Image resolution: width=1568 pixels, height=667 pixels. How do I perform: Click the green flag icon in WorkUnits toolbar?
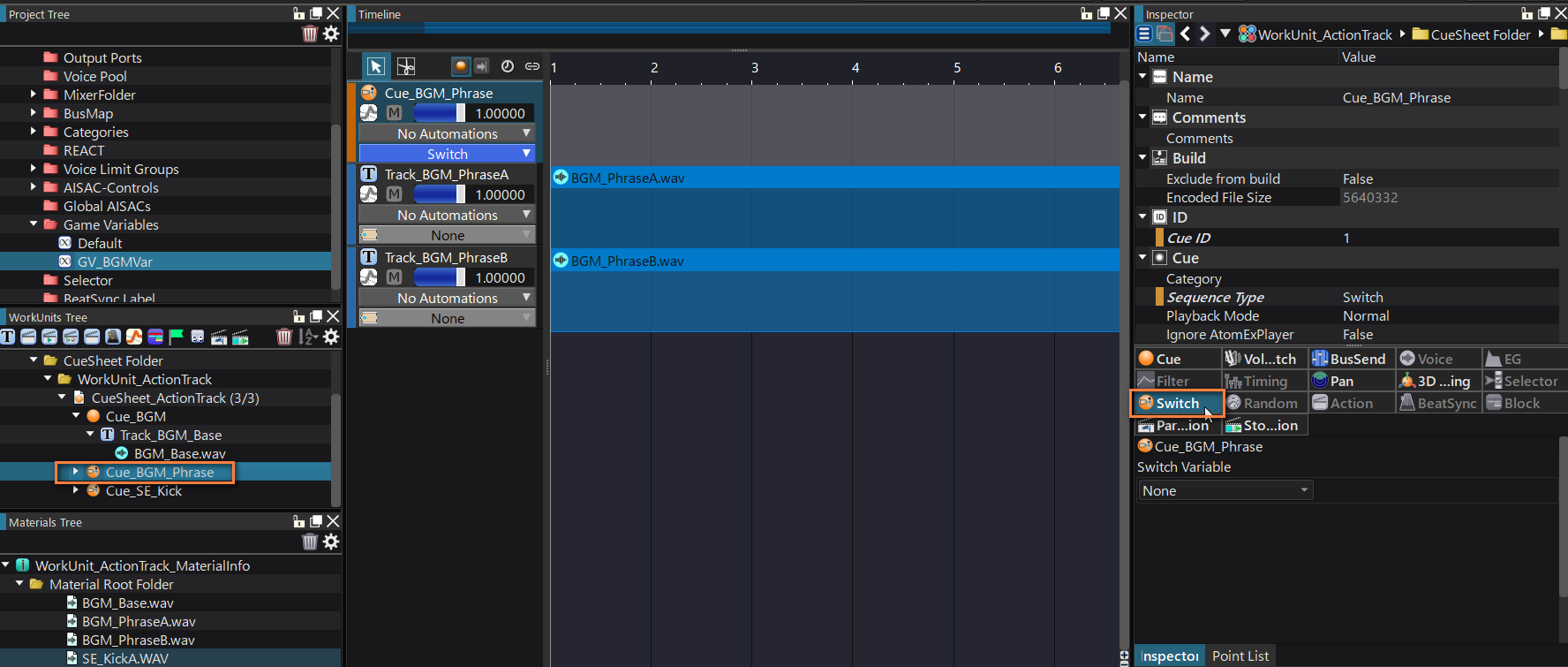[177, 337]
